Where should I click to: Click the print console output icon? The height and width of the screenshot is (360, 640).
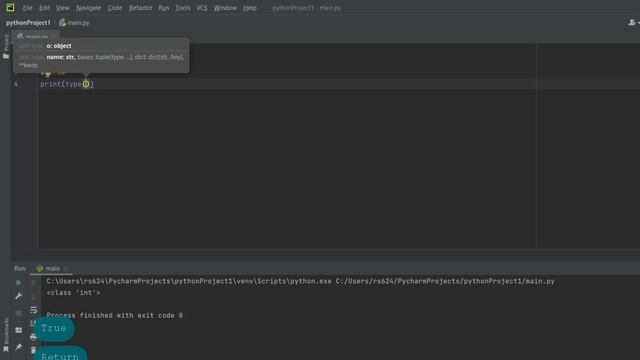click(x=33, y=337)
